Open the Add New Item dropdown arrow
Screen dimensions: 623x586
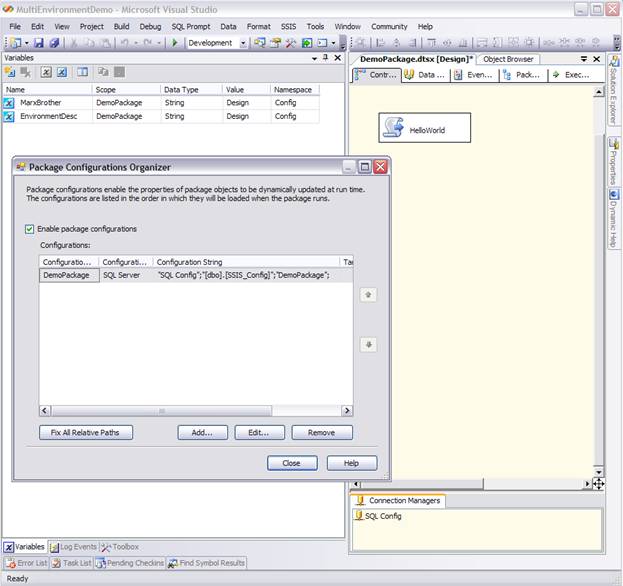[27, 43]
